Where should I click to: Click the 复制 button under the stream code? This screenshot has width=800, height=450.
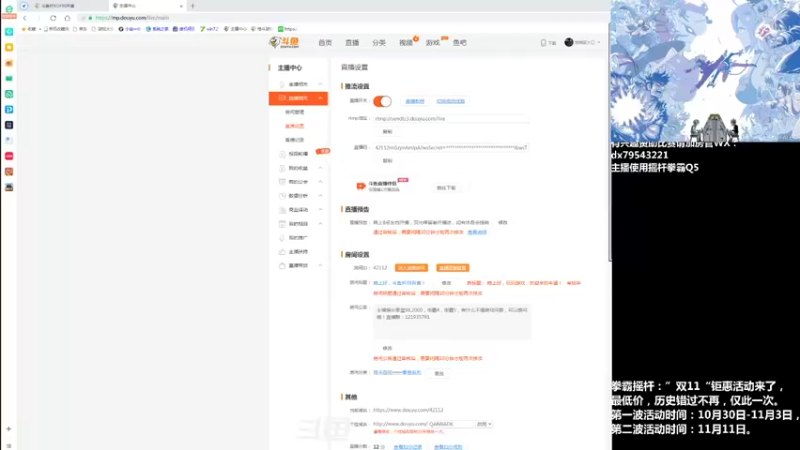[388, 161]
